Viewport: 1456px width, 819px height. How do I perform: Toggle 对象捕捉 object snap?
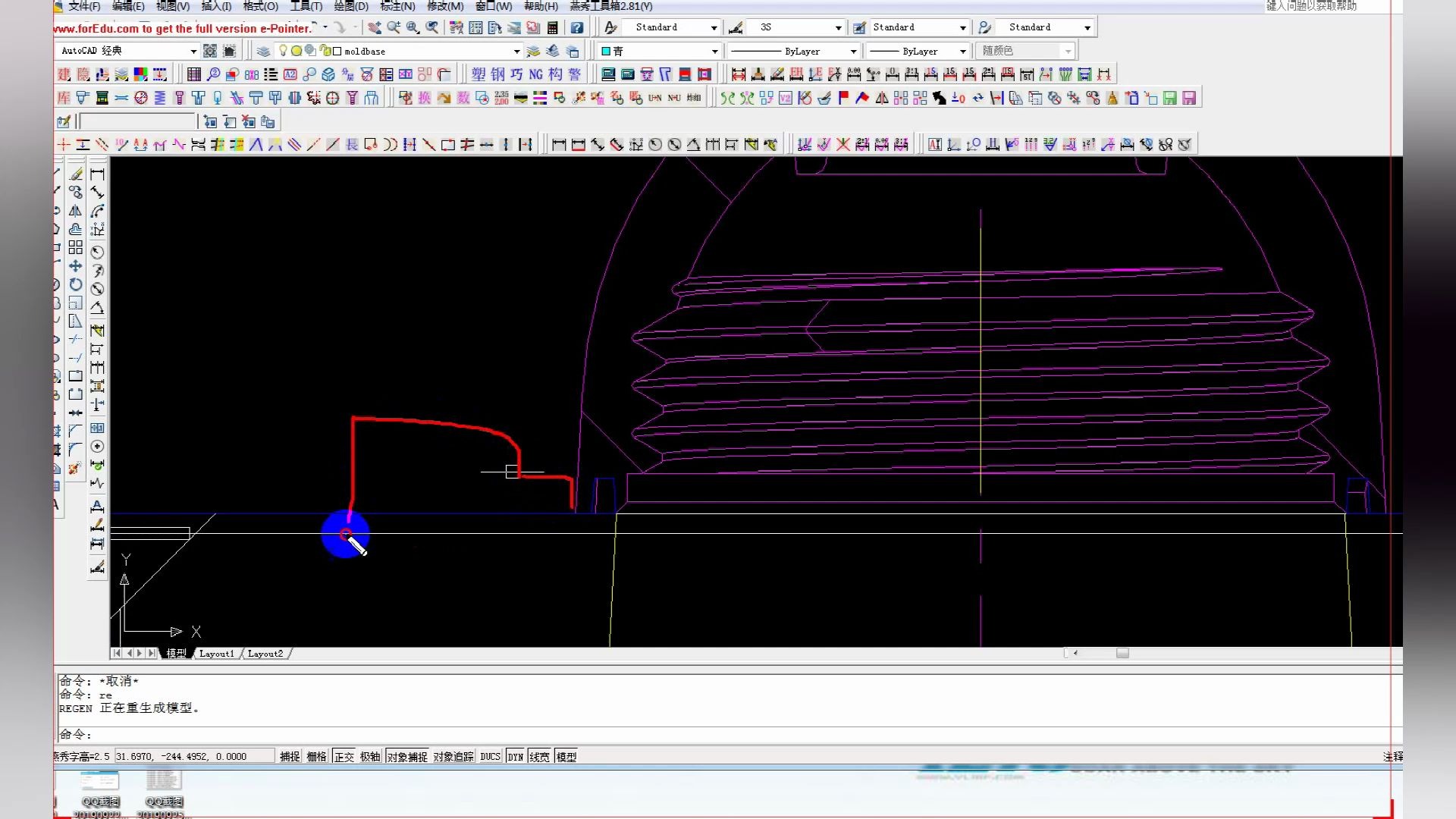click(x=407, y=757)
